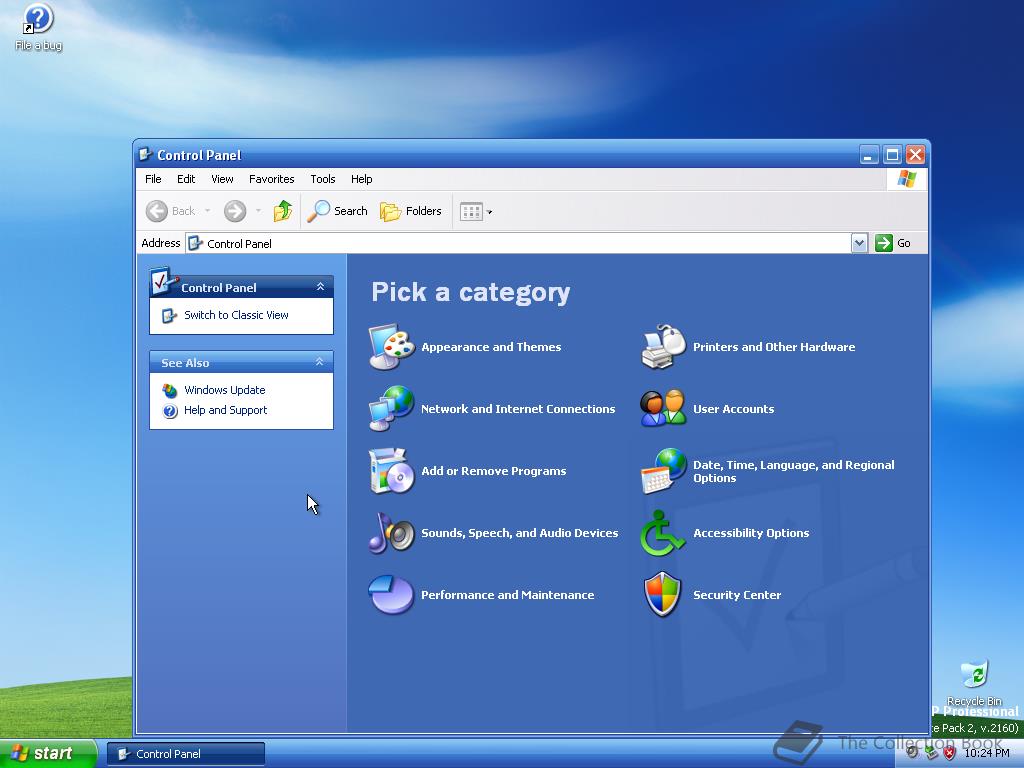Click the Control Panel taskbar button
Screen dimensions: 1024x768
pyautogui.click(x=186, y=754)
